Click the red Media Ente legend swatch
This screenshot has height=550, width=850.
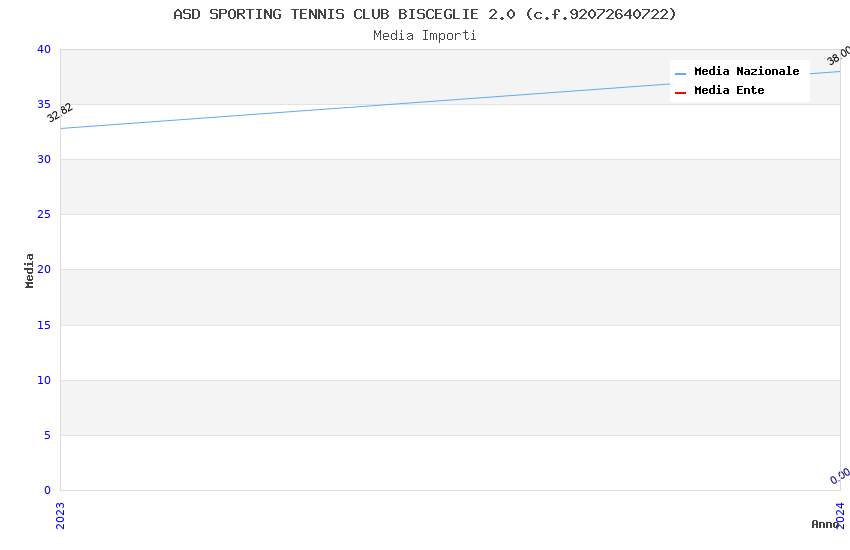680,92
